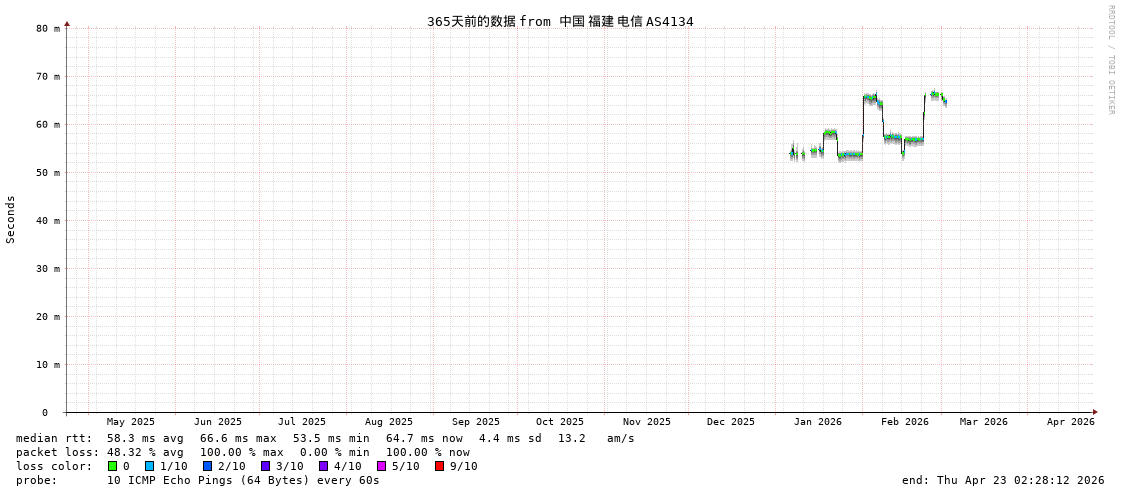Click the Jan 2026 x-axis label
The image size is (1121, 494).
point(818,422)
